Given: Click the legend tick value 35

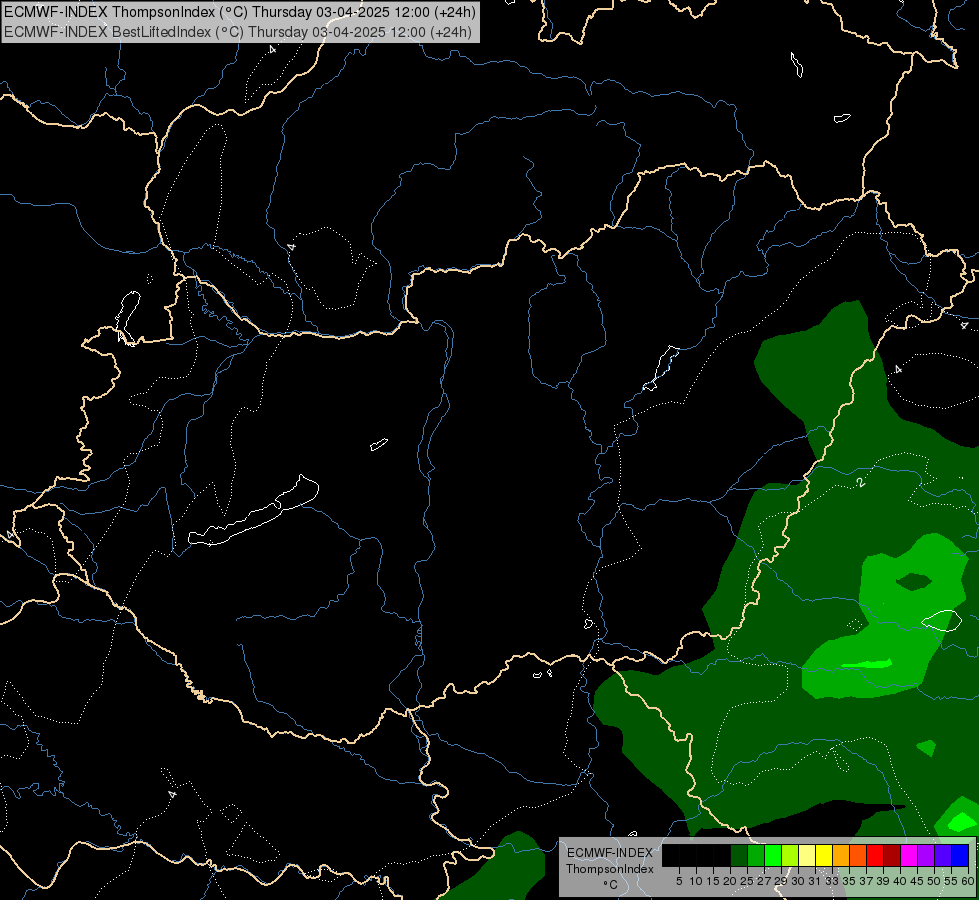Looking at the screenshot, I should point(850,881).
